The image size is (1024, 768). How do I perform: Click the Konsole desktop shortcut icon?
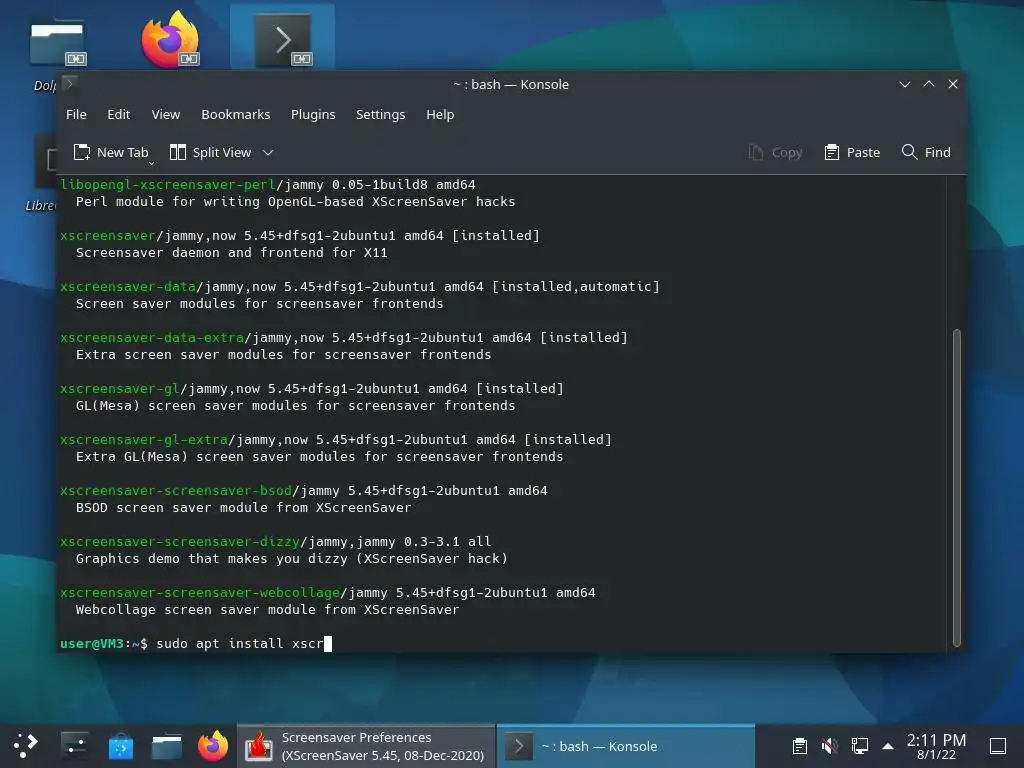(x=283, y=40)
